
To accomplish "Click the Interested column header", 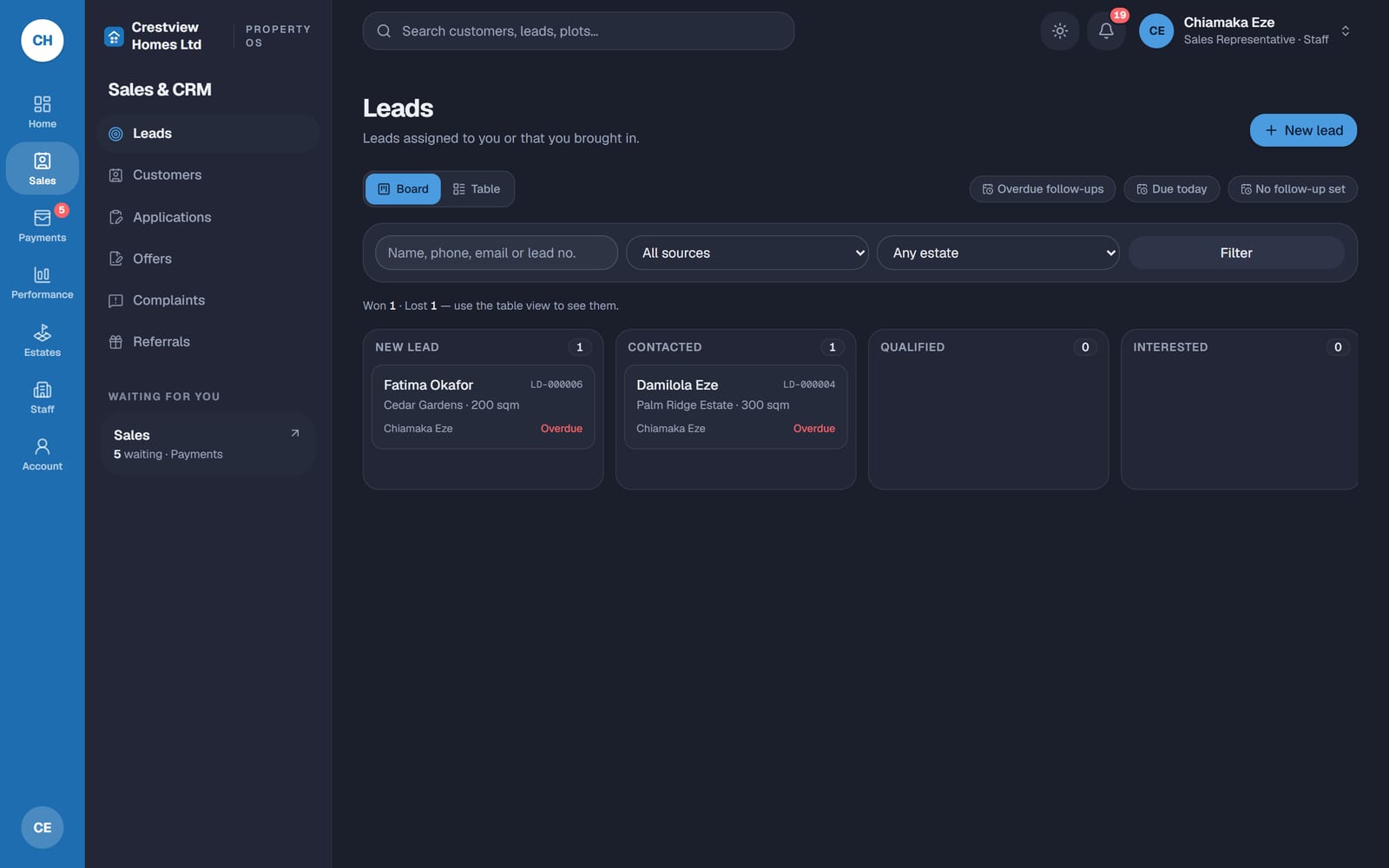I will coord(1170,347).
